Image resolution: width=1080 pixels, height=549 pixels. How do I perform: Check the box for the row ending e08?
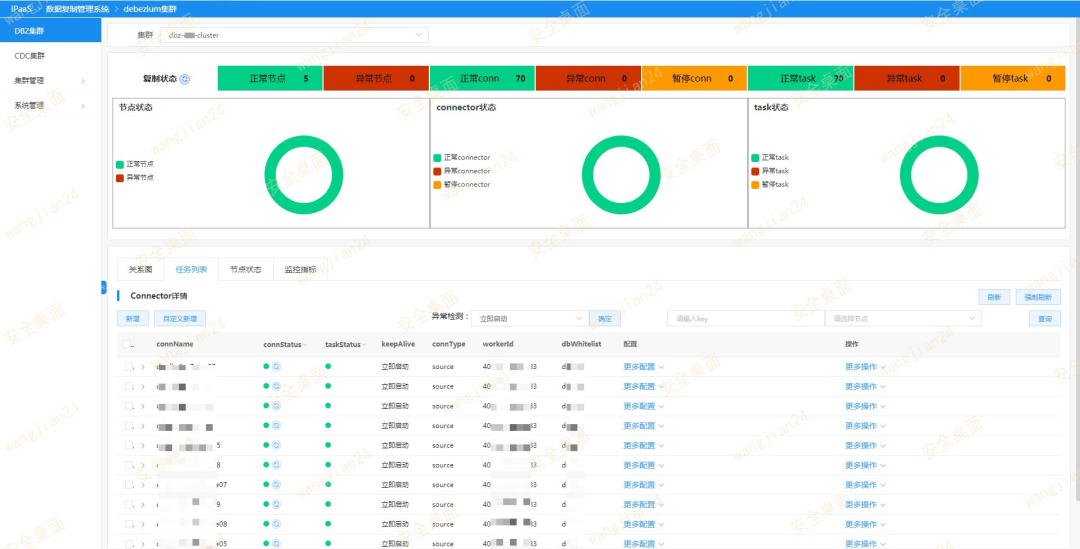click(x=129, y=524)
